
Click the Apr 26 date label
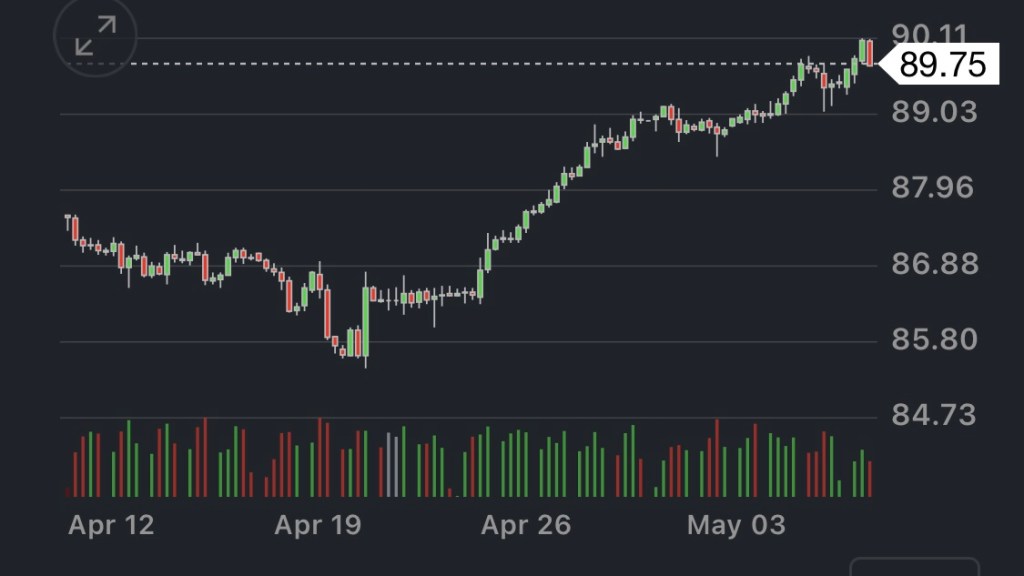[525, 525]
